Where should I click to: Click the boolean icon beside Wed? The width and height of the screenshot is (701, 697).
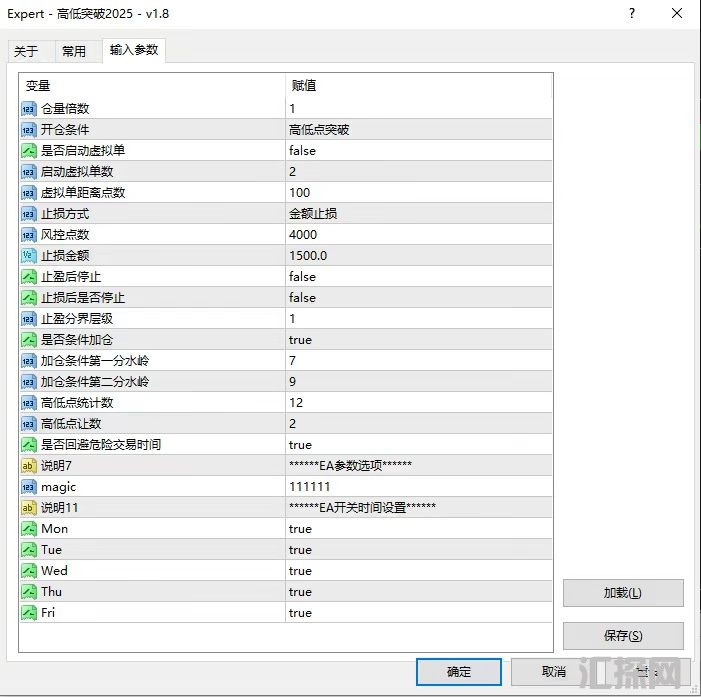coord(29,571)
